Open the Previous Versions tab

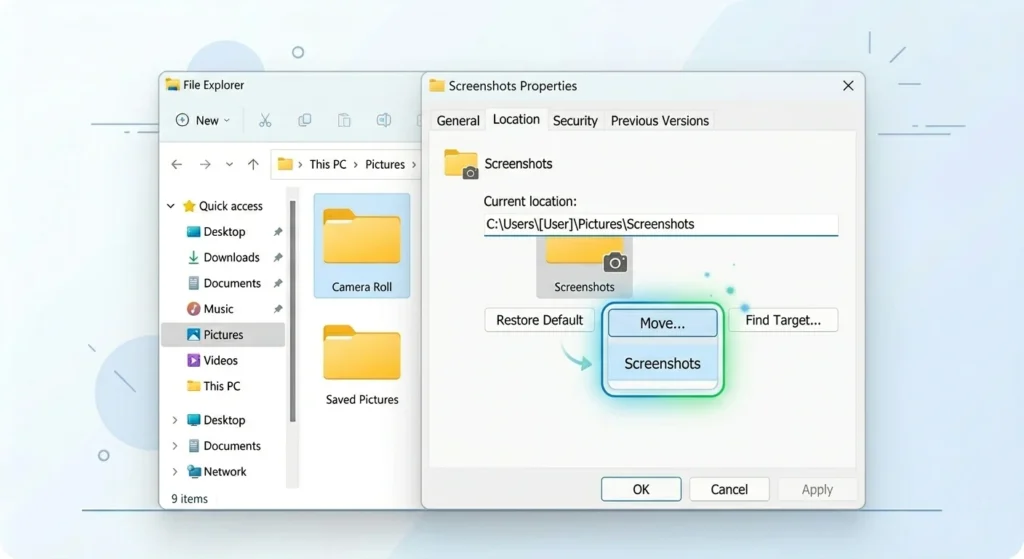(x=660, y=121)
